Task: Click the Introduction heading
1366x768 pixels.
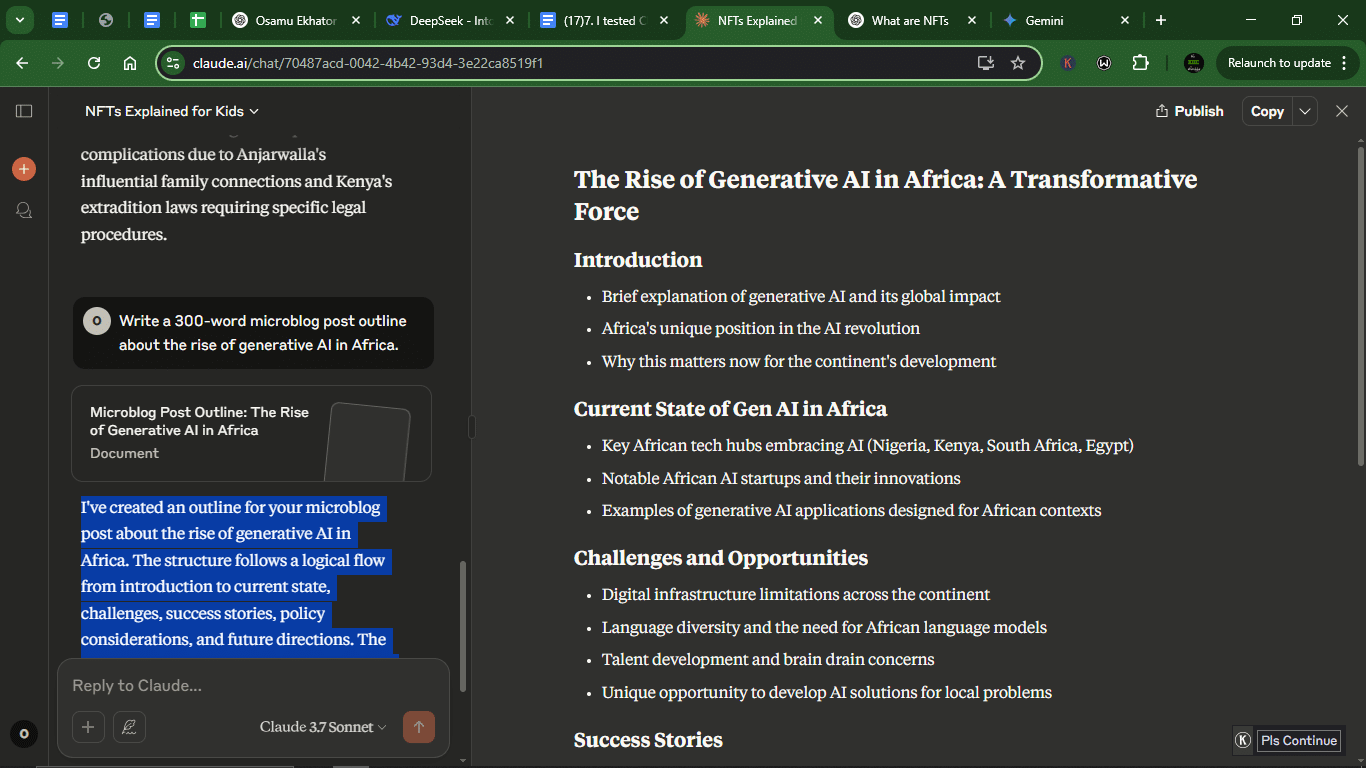Action: click(638, 260)
